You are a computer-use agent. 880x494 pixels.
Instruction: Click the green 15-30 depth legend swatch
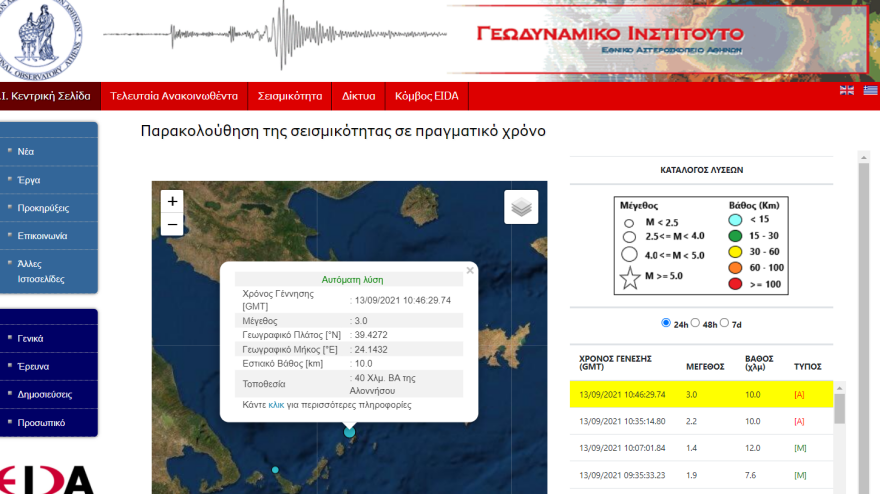(x=735, y=236)
